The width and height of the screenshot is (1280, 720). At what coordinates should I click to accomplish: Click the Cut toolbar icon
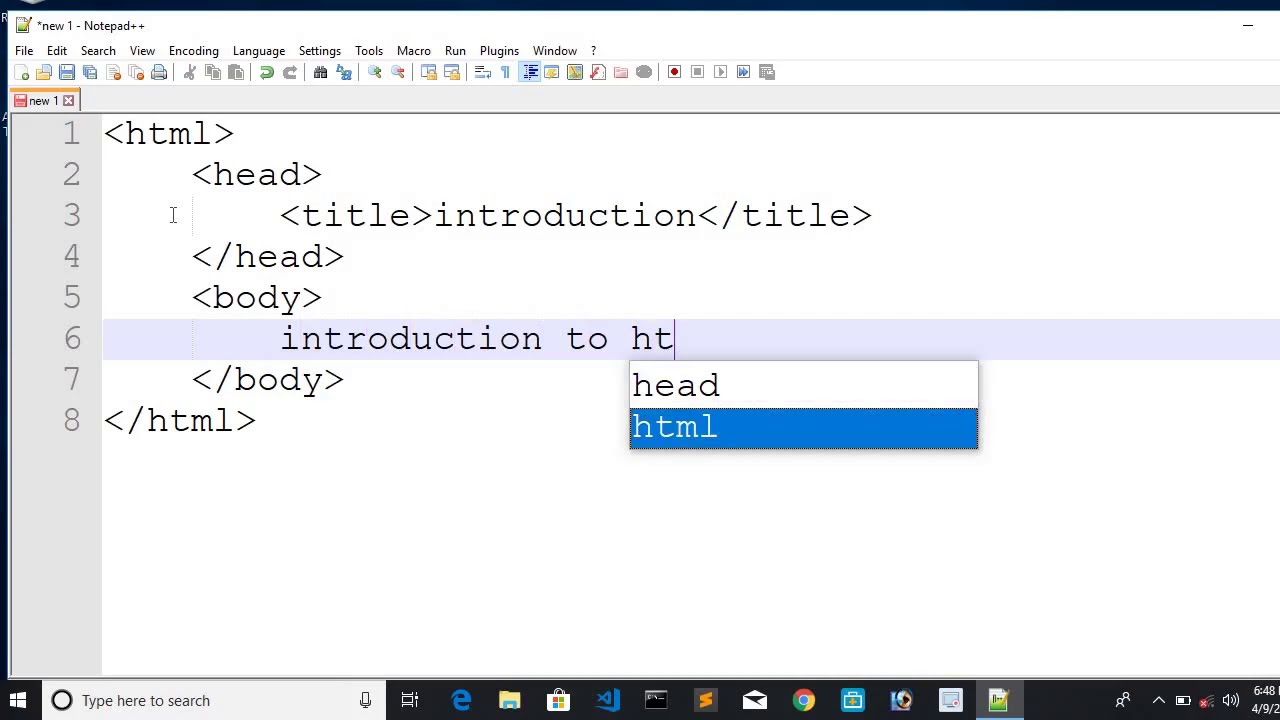(190, 72)
